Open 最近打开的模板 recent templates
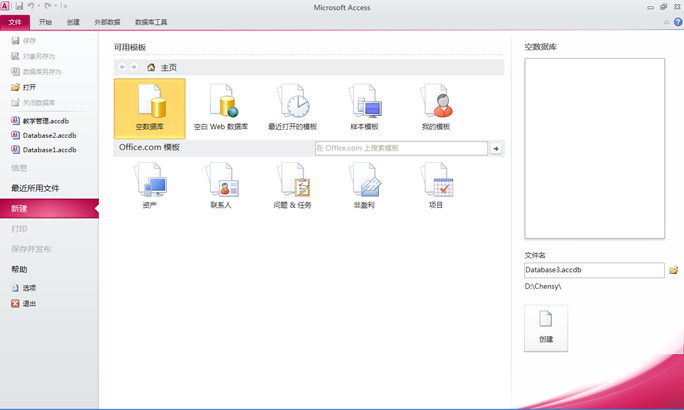The image size is (684, 410). tap(293, 109)
